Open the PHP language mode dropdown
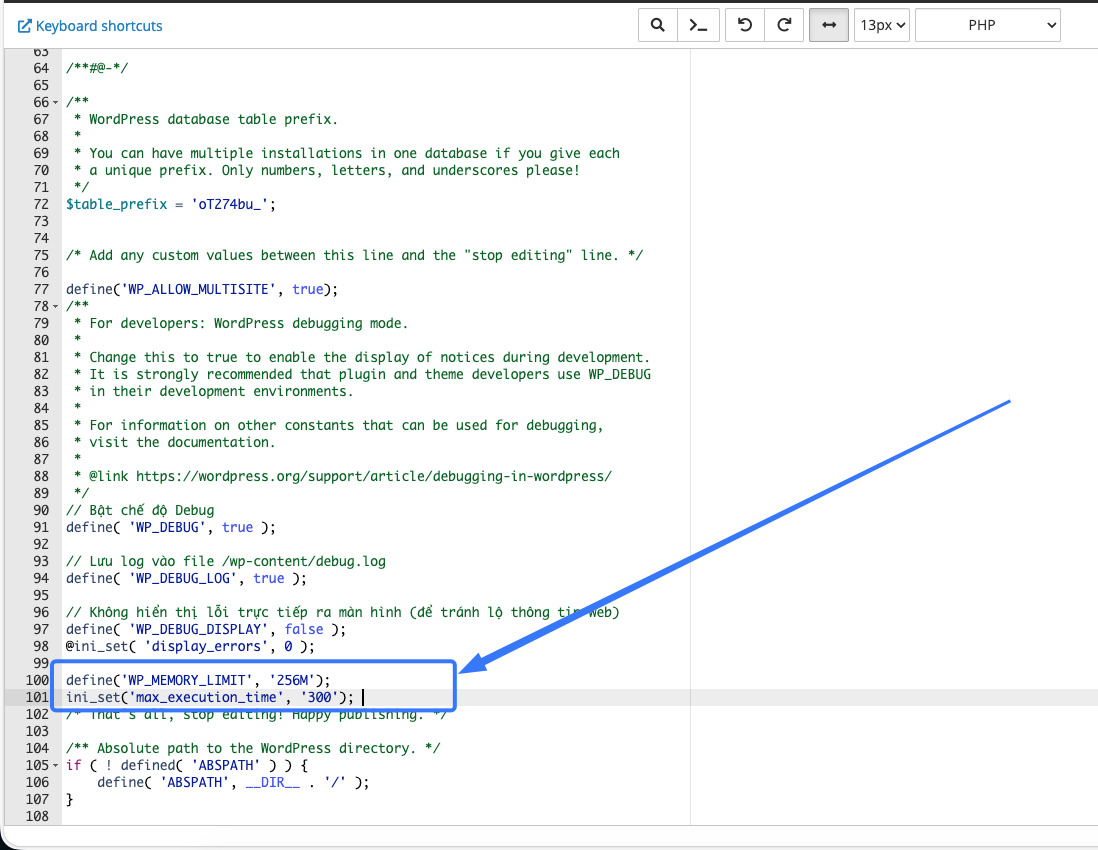 987,26
